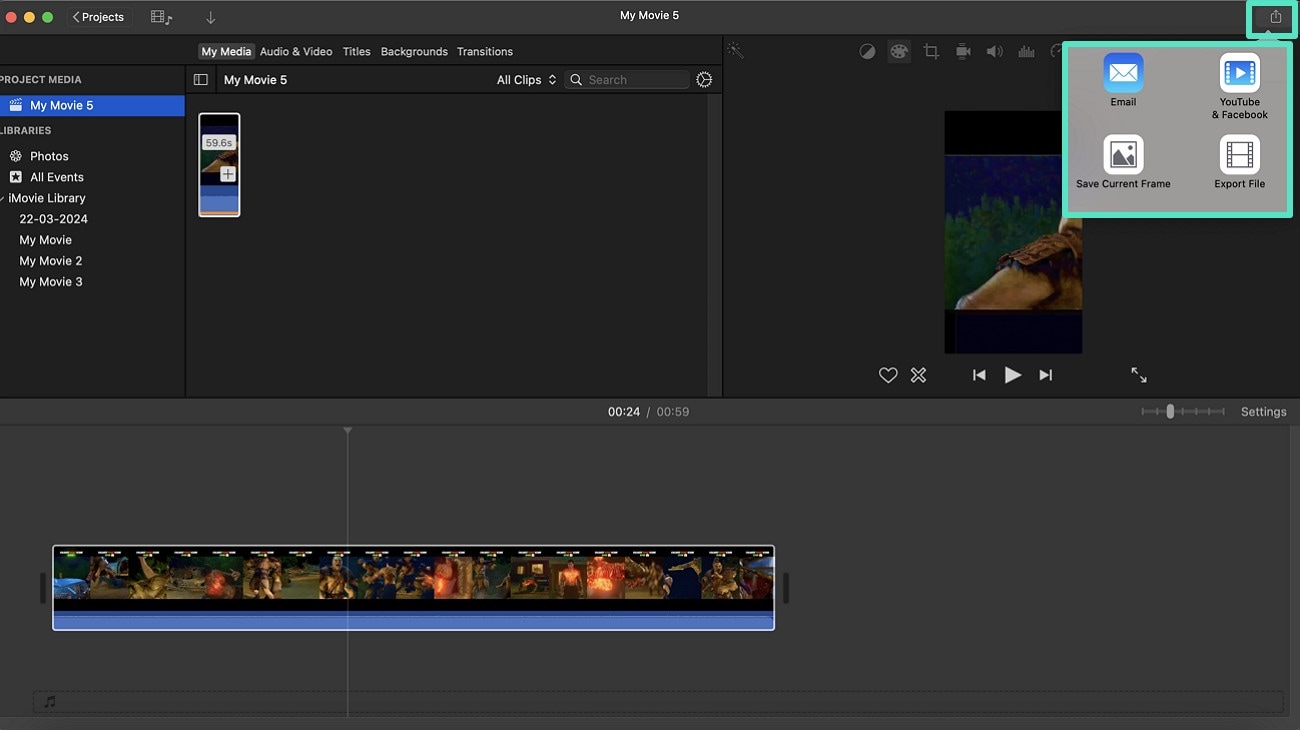Choose Save Current Frame
Viewport: 1300px width, 730px height.
point(1123,163)
